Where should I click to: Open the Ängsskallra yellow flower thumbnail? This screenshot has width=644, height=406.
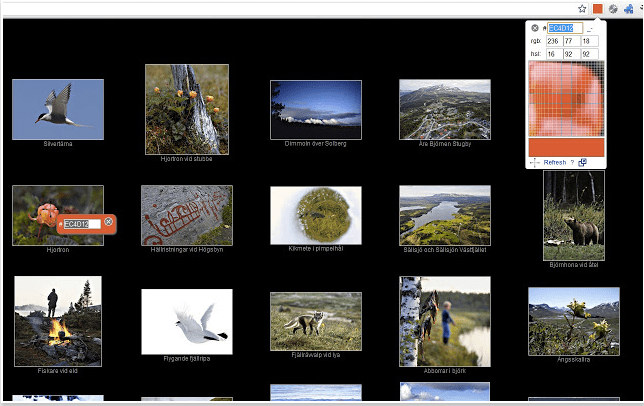point(574,321)
